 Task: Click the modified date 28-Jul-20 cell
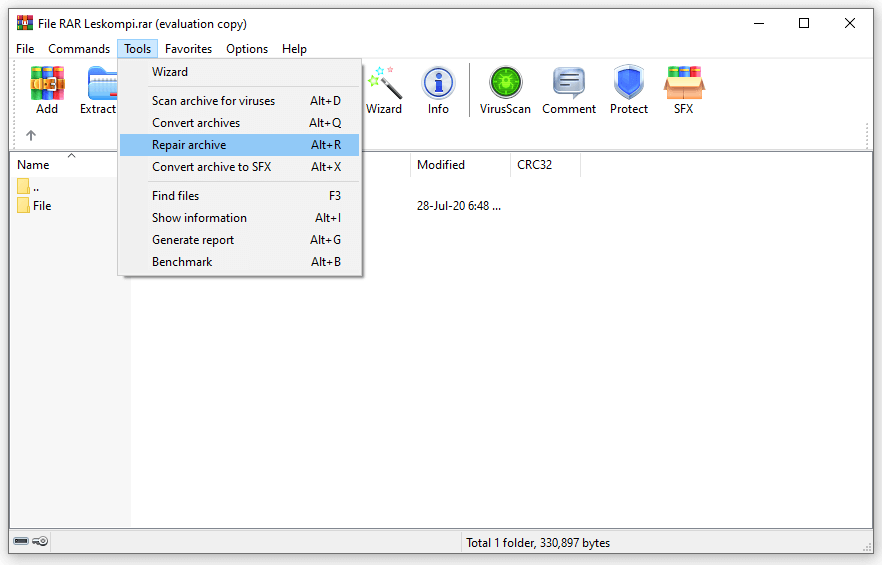pos(458,206)
